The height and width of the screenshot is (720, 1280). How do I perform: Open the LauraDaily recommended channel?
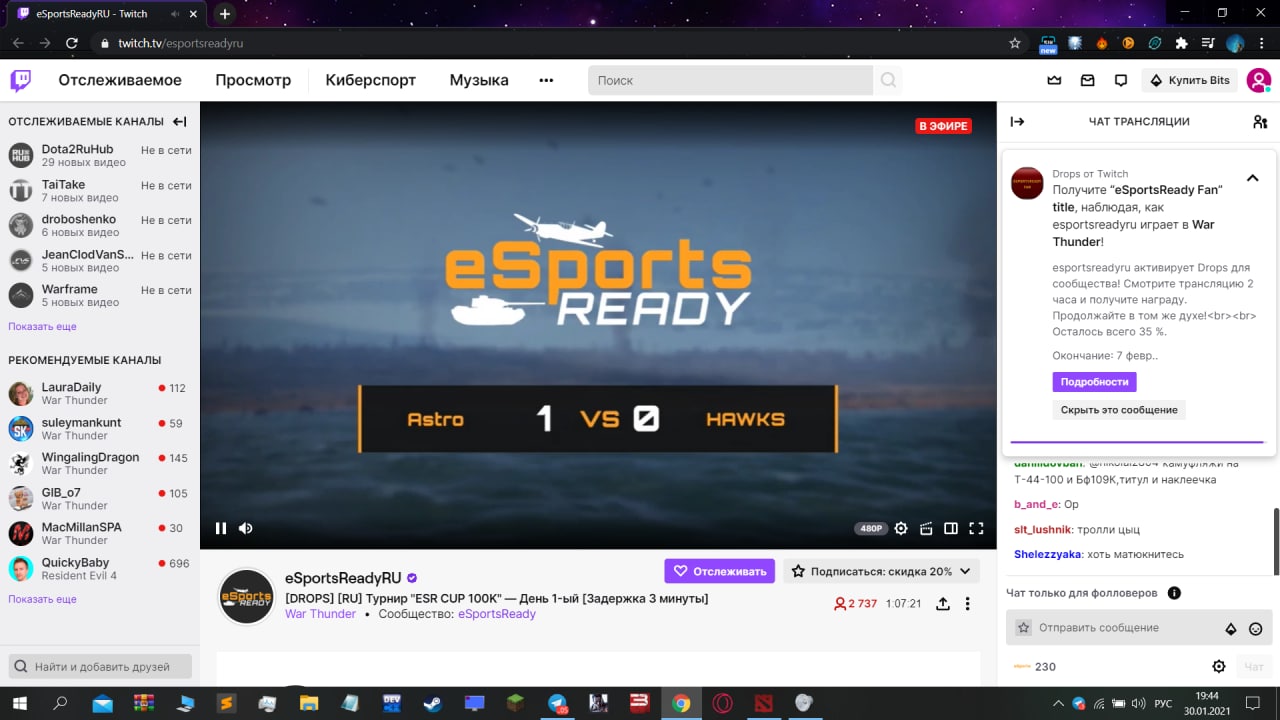(100, 393)
